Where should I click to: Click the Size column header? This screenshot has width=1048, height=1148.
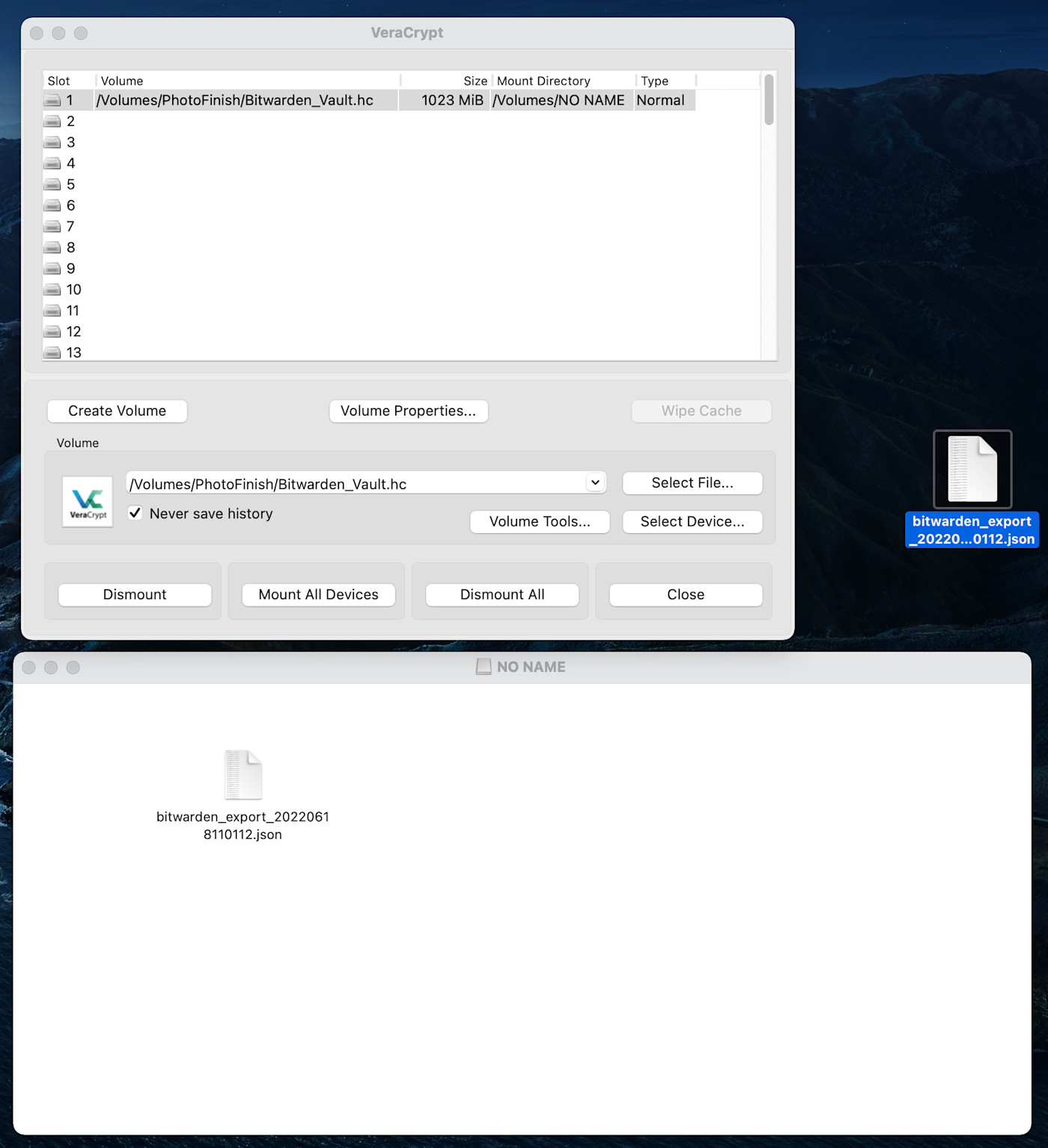(475, 80)
